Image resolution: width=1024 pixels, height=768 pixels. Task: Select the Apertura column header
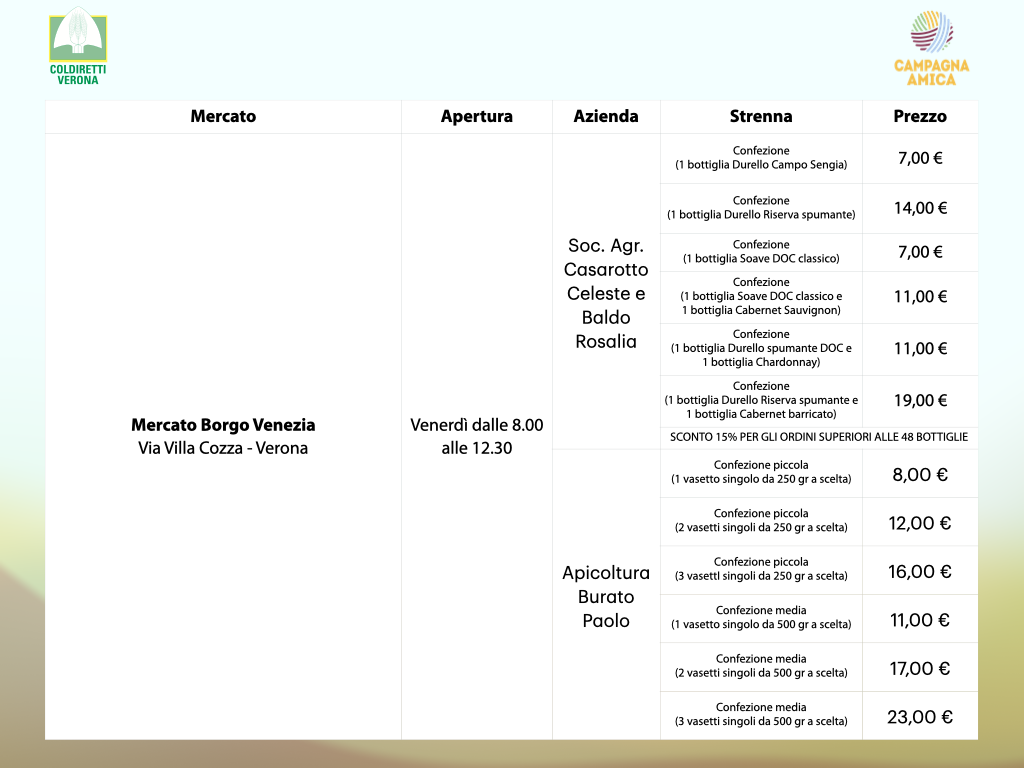[476, 117]
